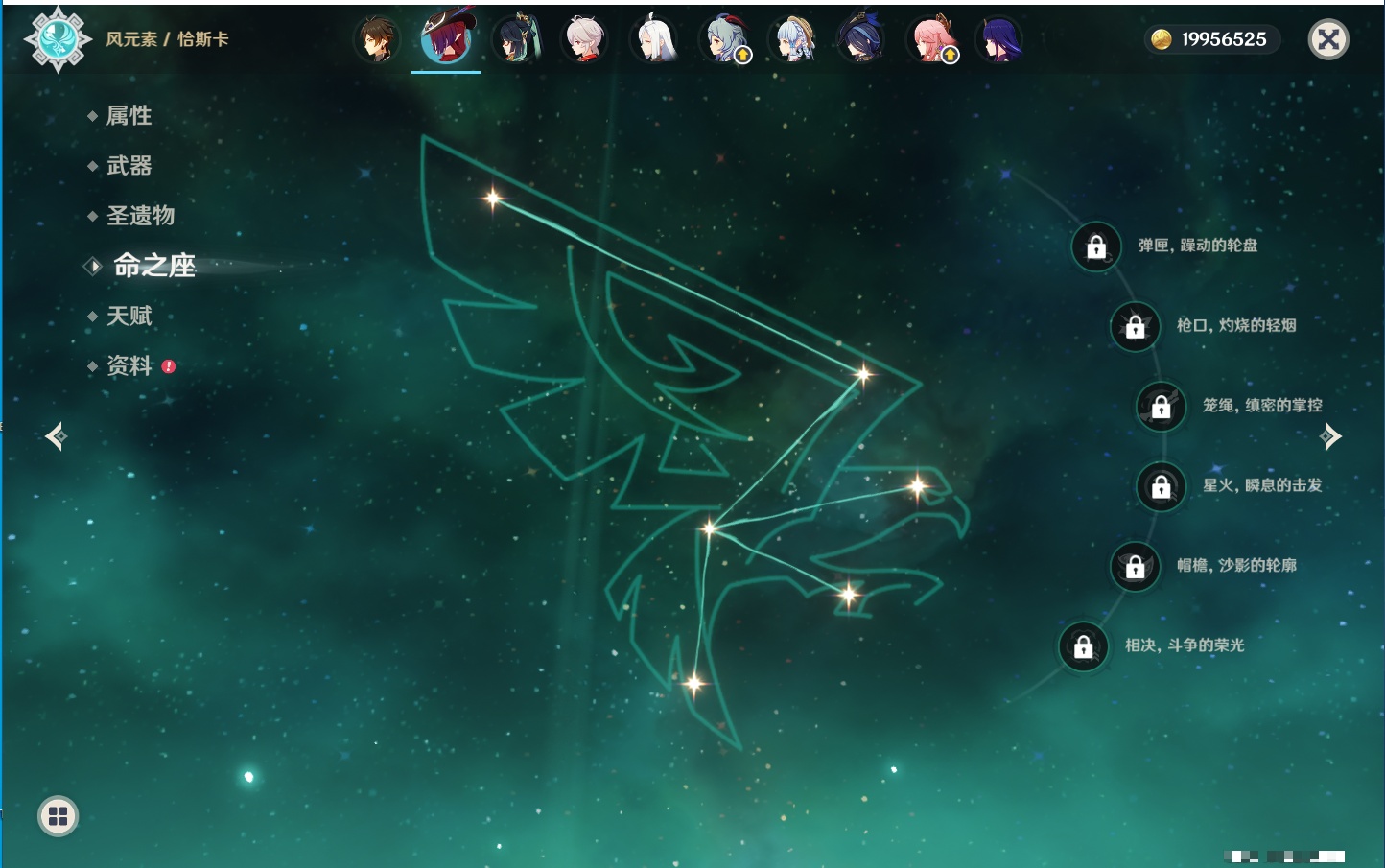This screenshot has height=868, width=1385.
Task: Go to the 圣遗物 artifacts page
Action: pyautogui.click(x=140, y=216)
